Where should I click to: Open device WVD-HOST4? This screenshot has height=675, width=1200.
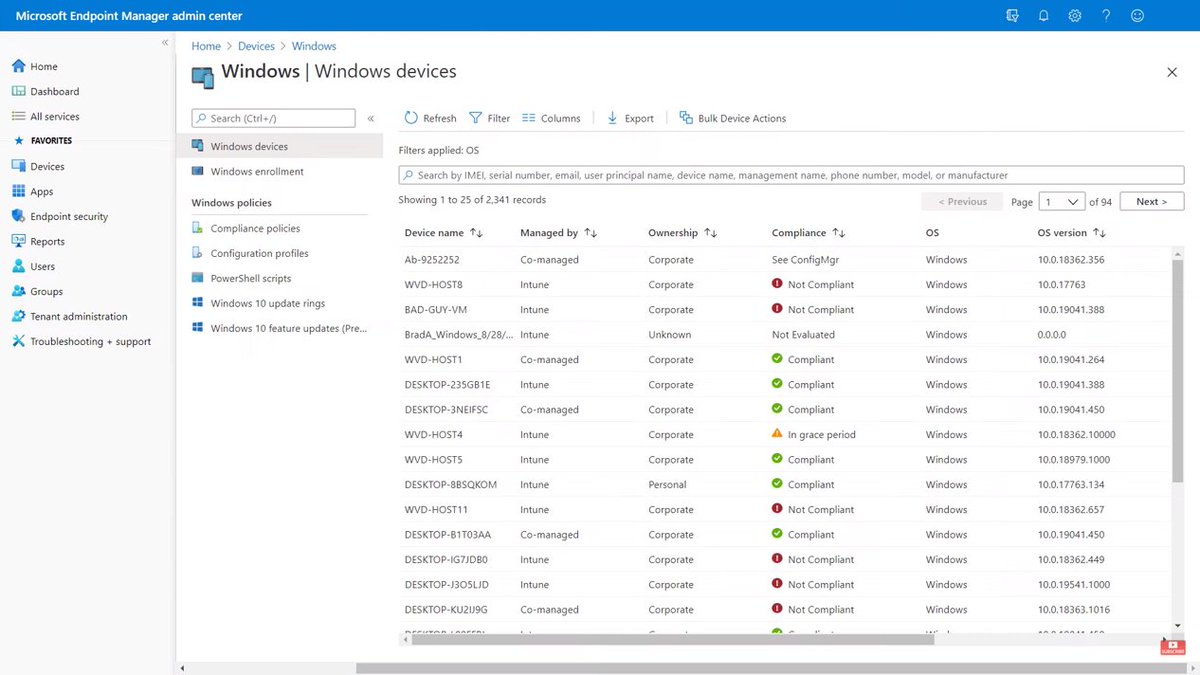point(433,435)
